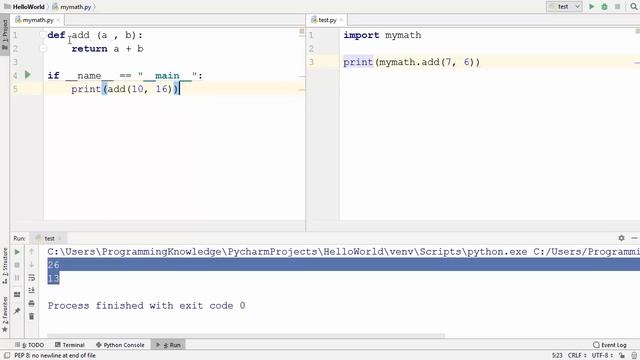Close the test.py tab
The height and width of the screenshot is (360, 640).
click(x=341, y=20)
